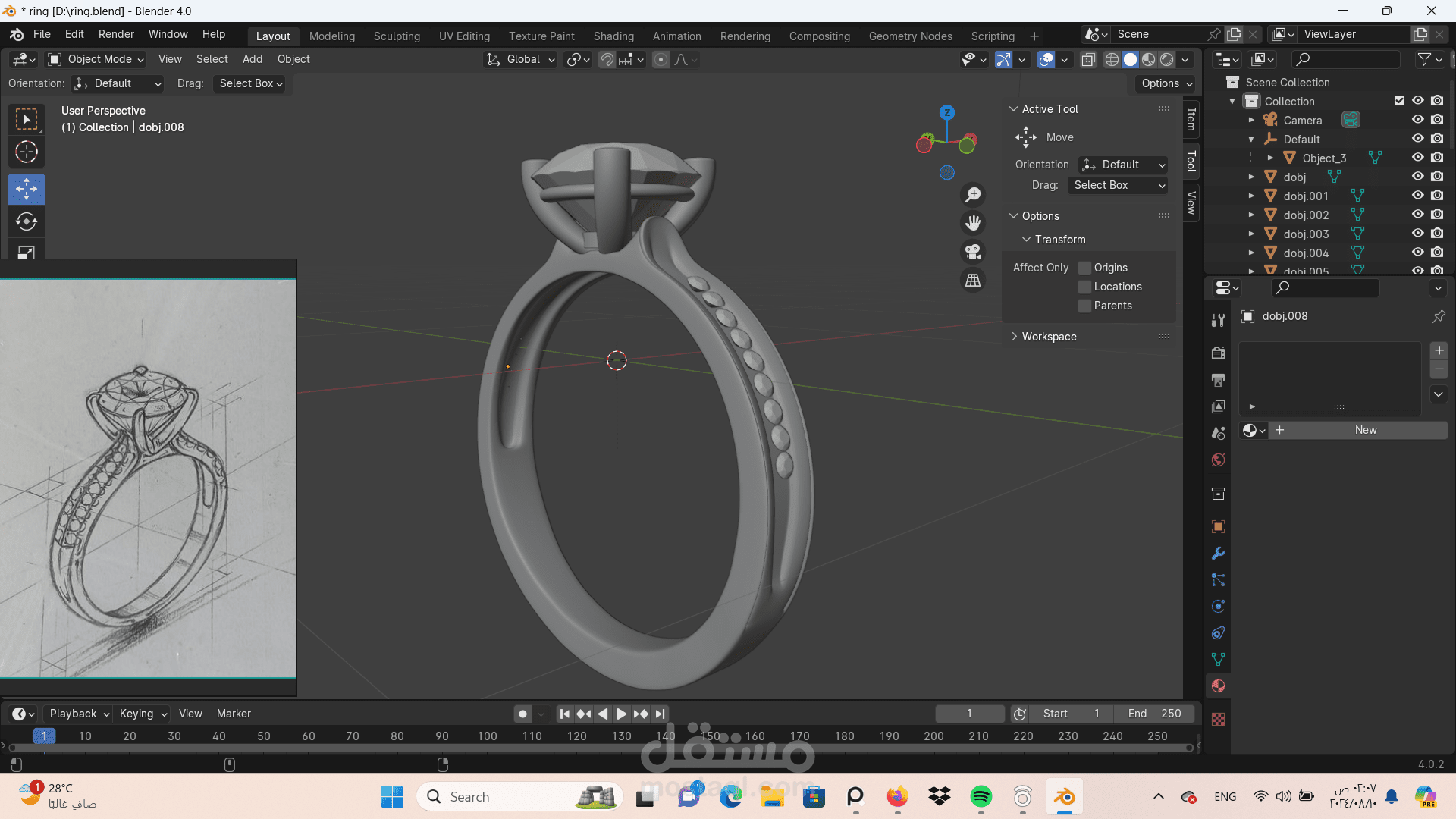The height and width of the screenshot is (819, 1456).
Task: Toggle perspective/orthographic grid view icon
Action: [x=973, y=281]
